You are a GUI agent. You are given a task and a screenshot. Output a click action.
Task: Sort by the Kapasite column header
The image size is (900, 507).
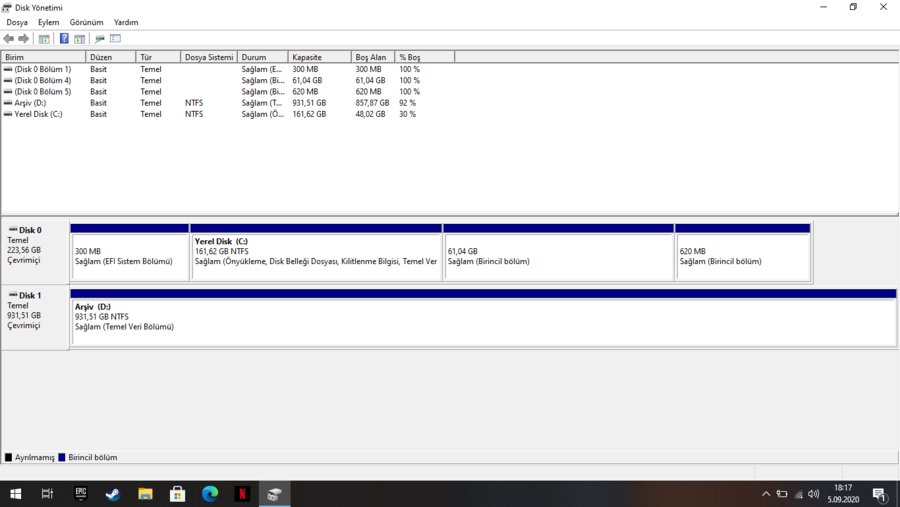(319, 57)
